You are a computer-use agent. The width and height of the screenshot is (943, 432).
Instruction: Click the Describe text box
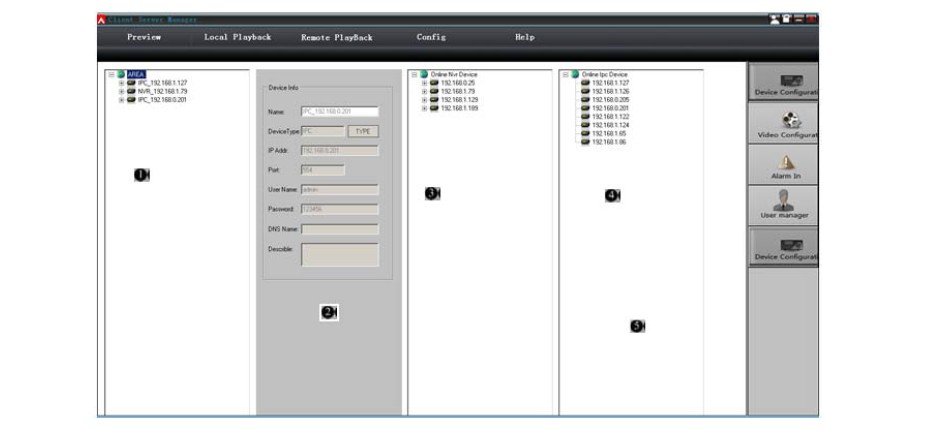(x=340, y=255)
